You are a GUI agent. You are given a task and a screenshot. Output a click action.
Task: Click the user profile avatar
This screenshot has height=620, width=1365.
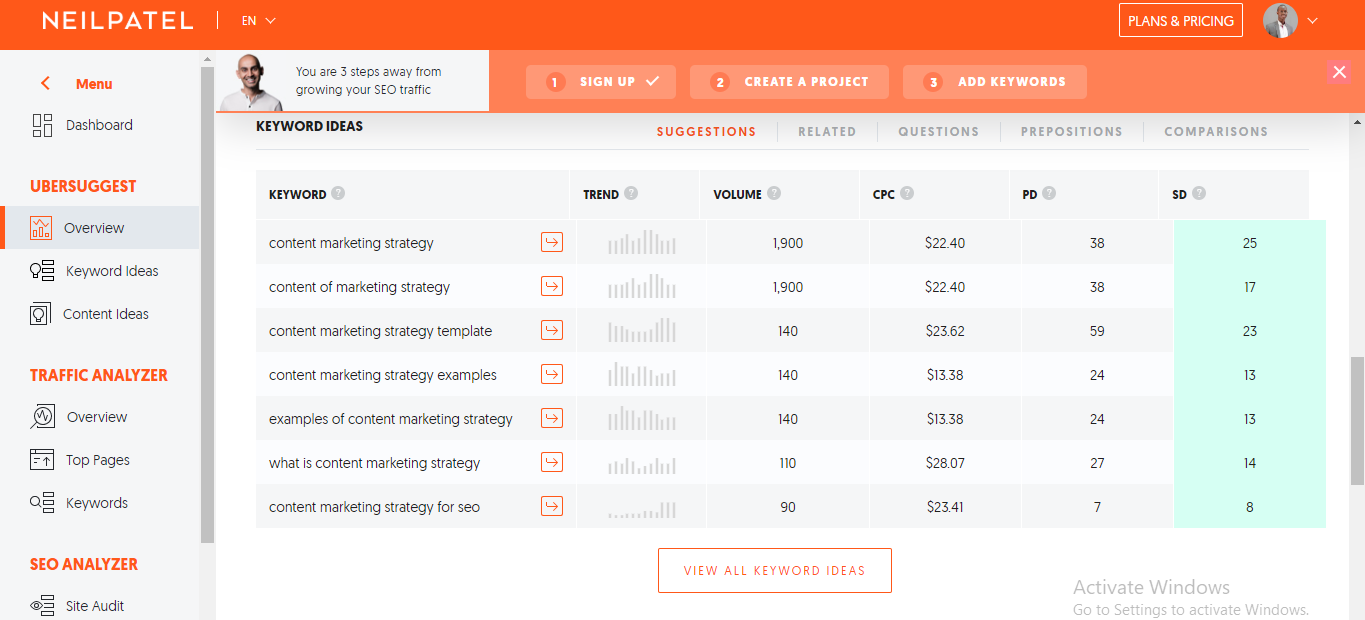(x=1280, y=20)
